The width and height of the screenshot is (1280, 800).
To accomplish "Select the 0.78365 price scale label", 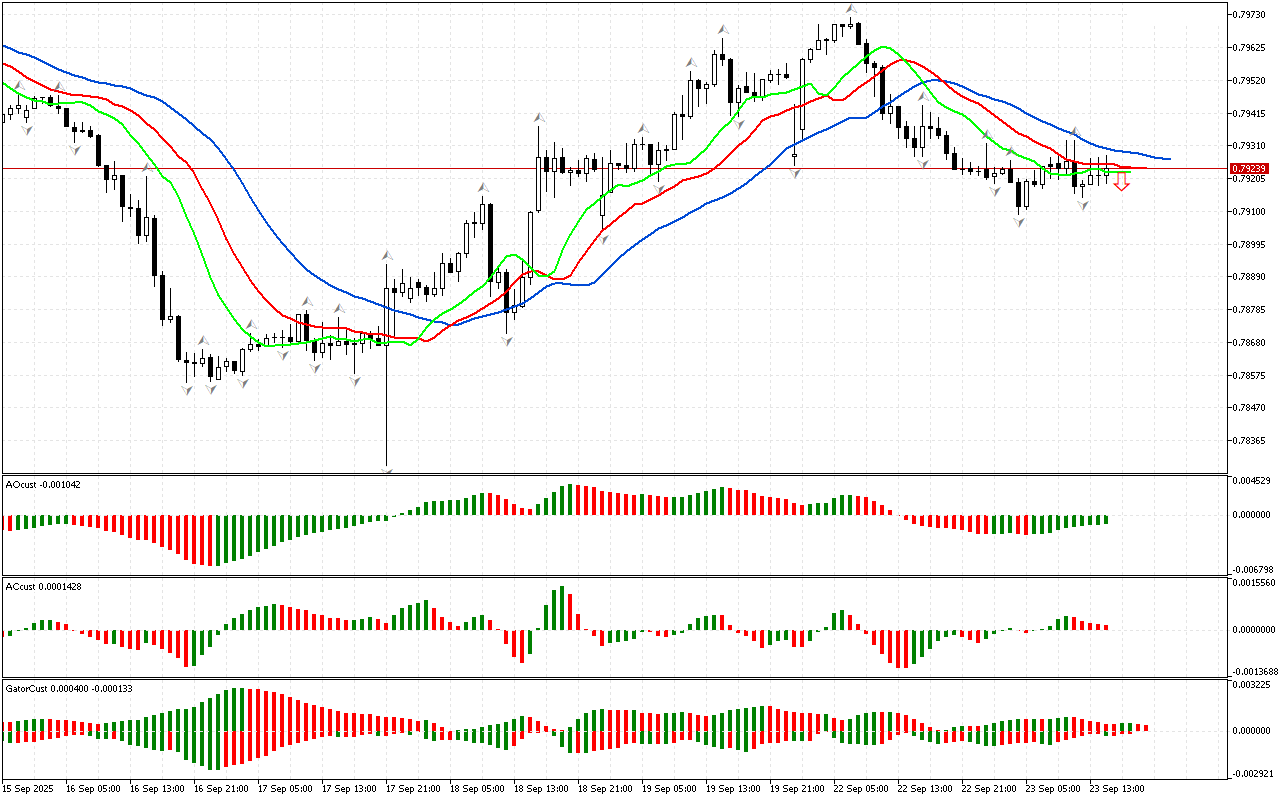I will (x=1252, y=441).
